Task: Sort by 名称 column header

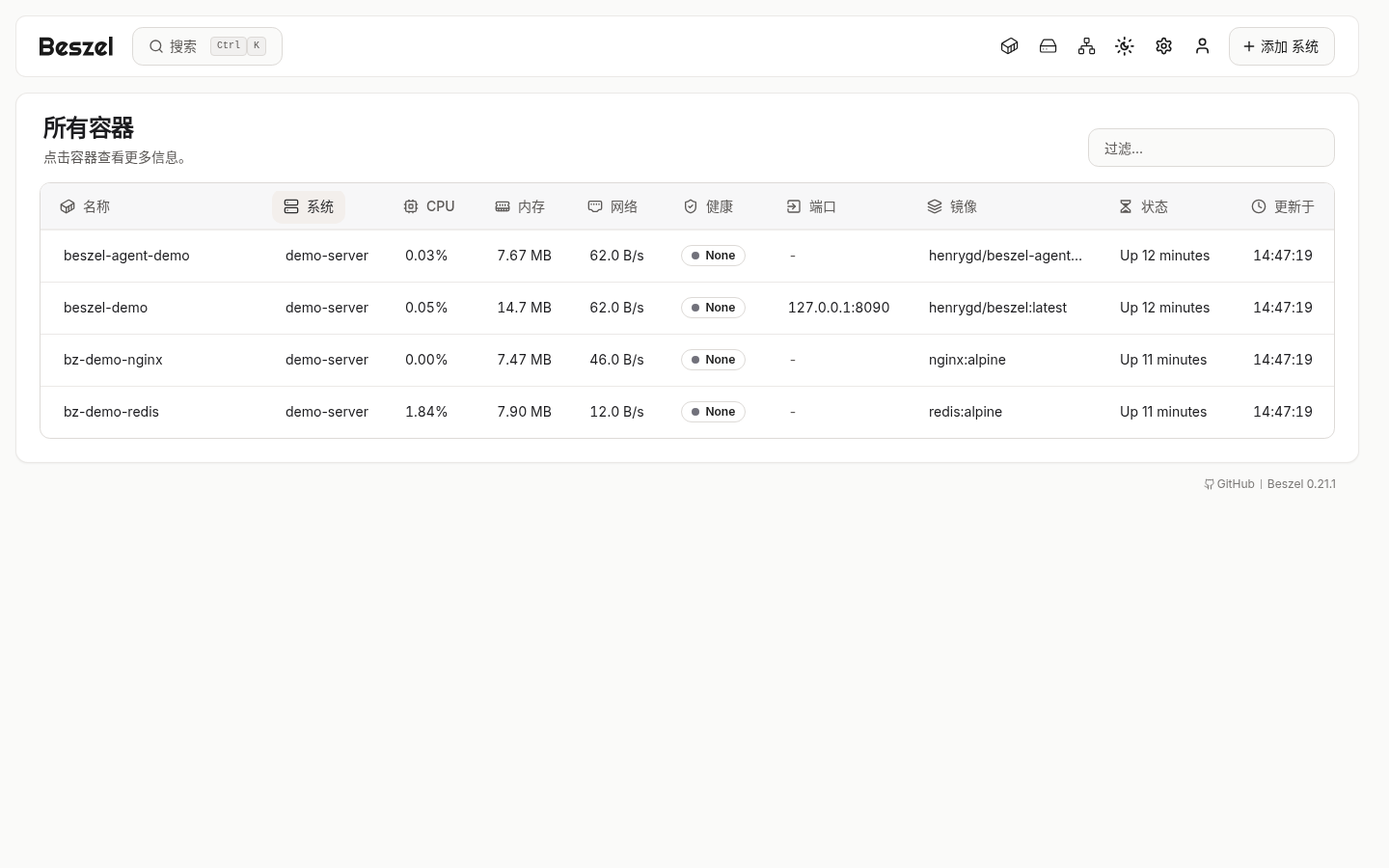Action: pyautogui.click(x=85, y=206)
